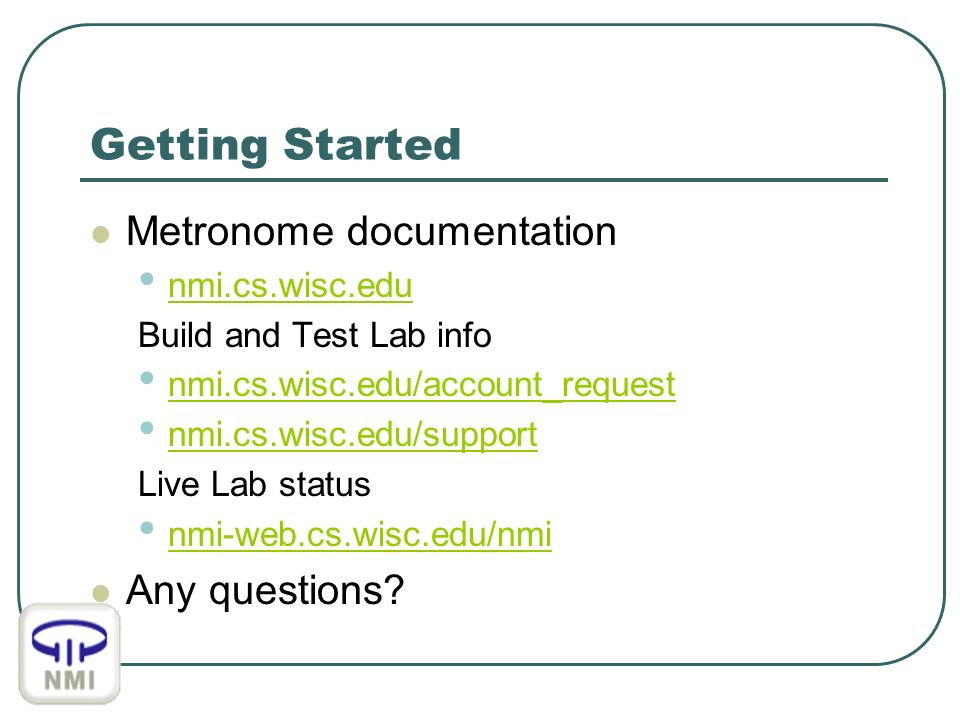
Task: Click the bullet dot beside Metronome documentation
Action: 100,234
